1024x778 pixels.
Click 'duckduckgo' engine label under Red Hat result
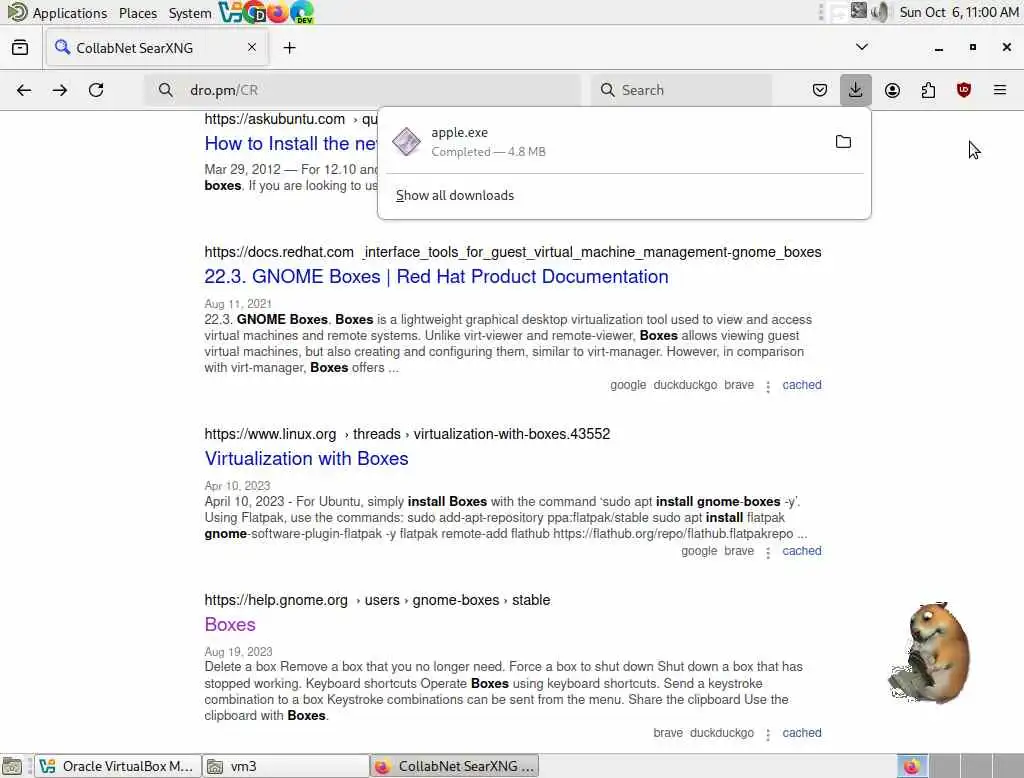point(685,385)
